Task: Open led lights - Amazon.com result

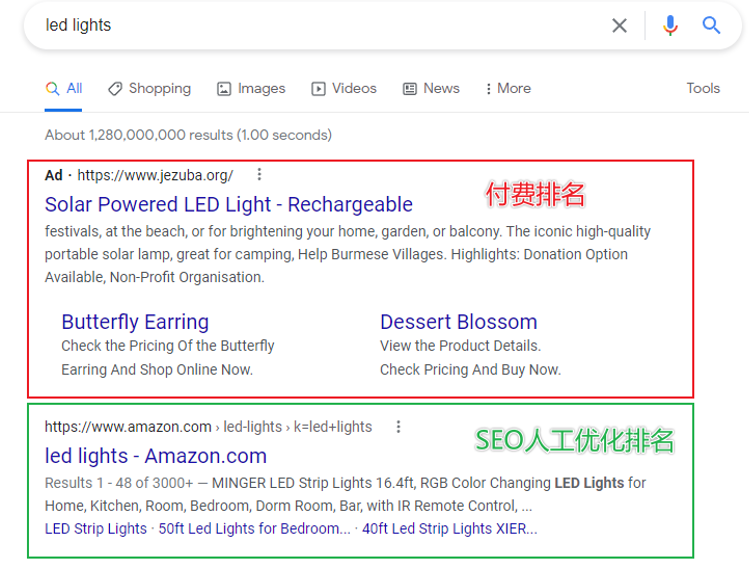Action: tap(155, 456)
